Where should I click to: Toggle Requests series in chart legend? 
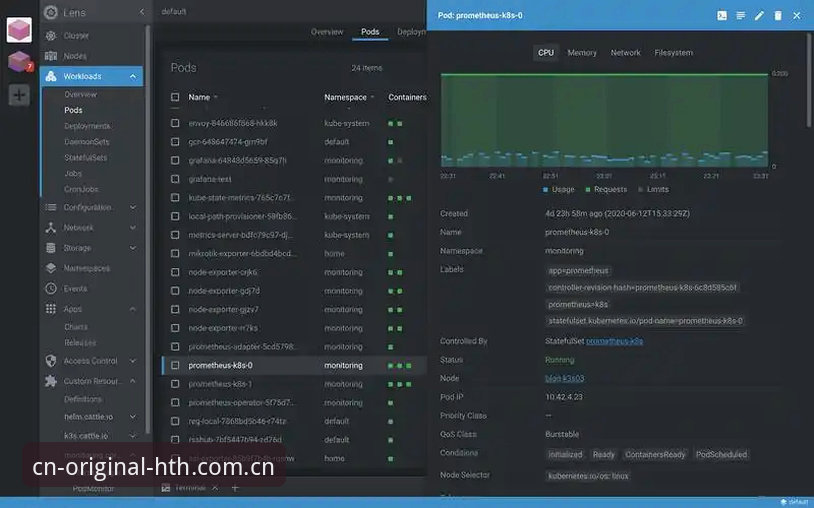coord(606,190)
